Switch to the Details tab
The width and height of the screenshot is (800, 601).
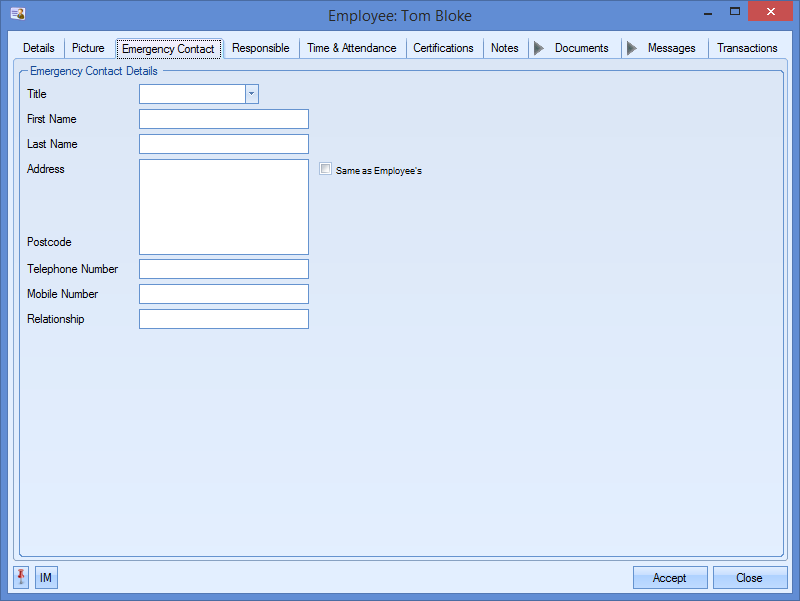[x=39, y=48]
